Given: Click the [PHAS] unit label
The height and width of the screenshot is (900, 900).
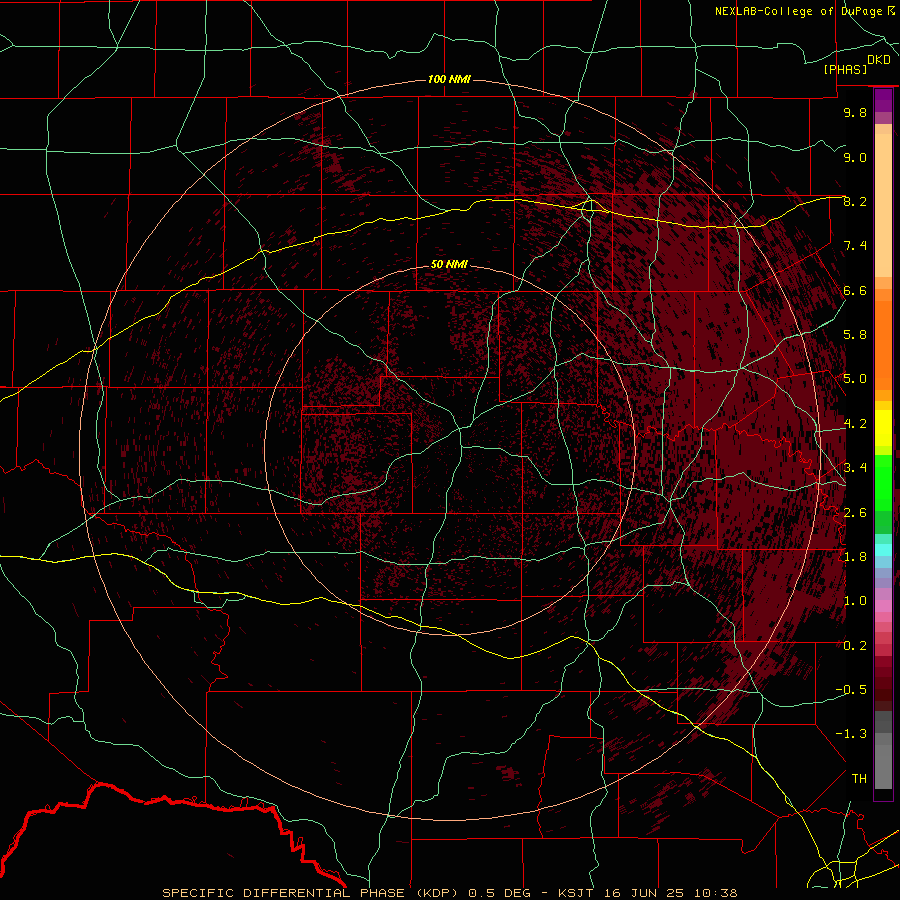Looking at the screenshot, I should tap(845, 70).
